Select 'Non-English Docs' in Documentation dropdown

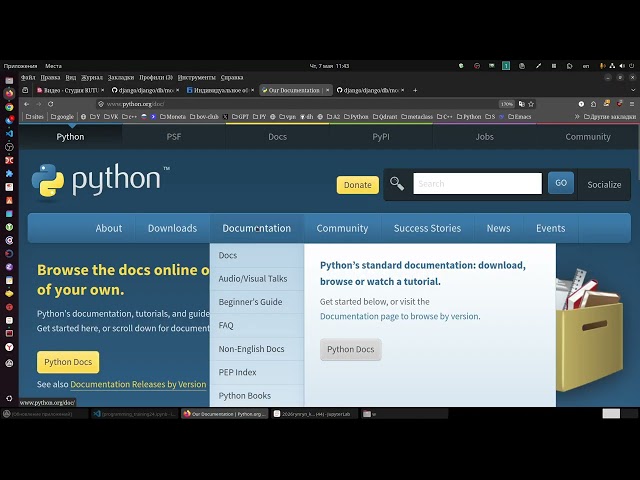point(257,349)
